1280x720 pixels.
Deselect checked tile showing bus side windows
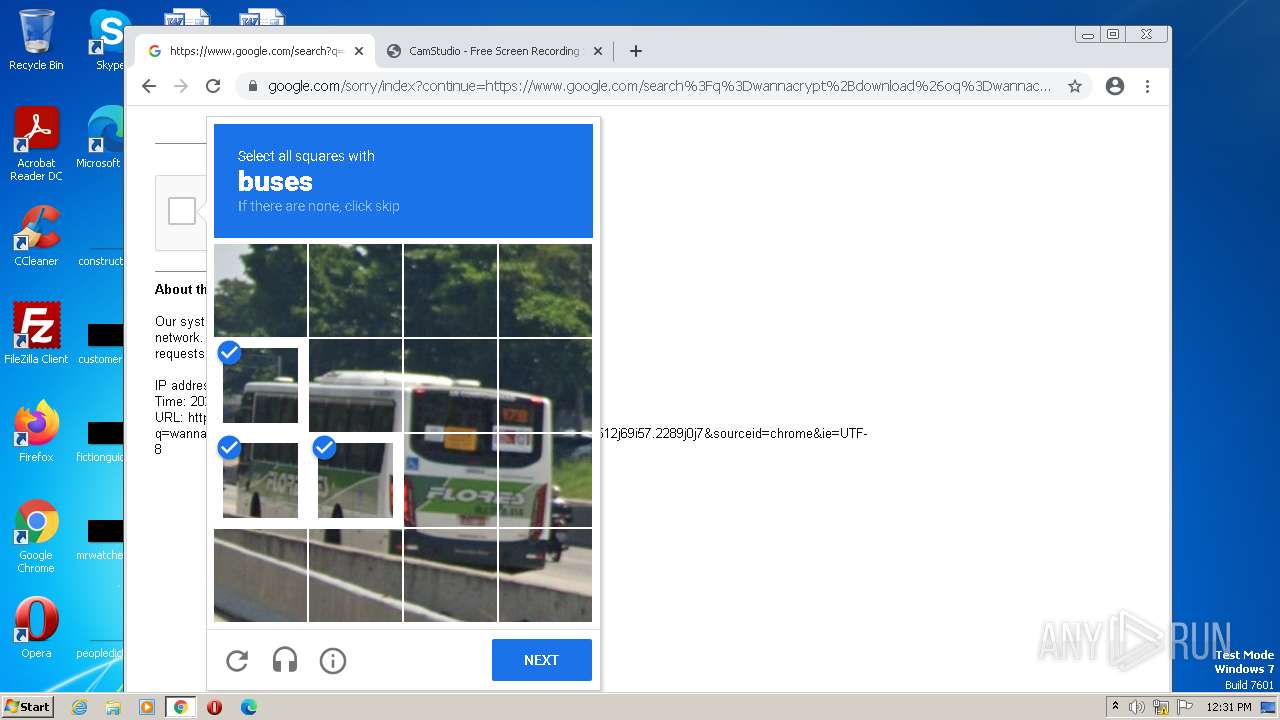pos(355,480)
